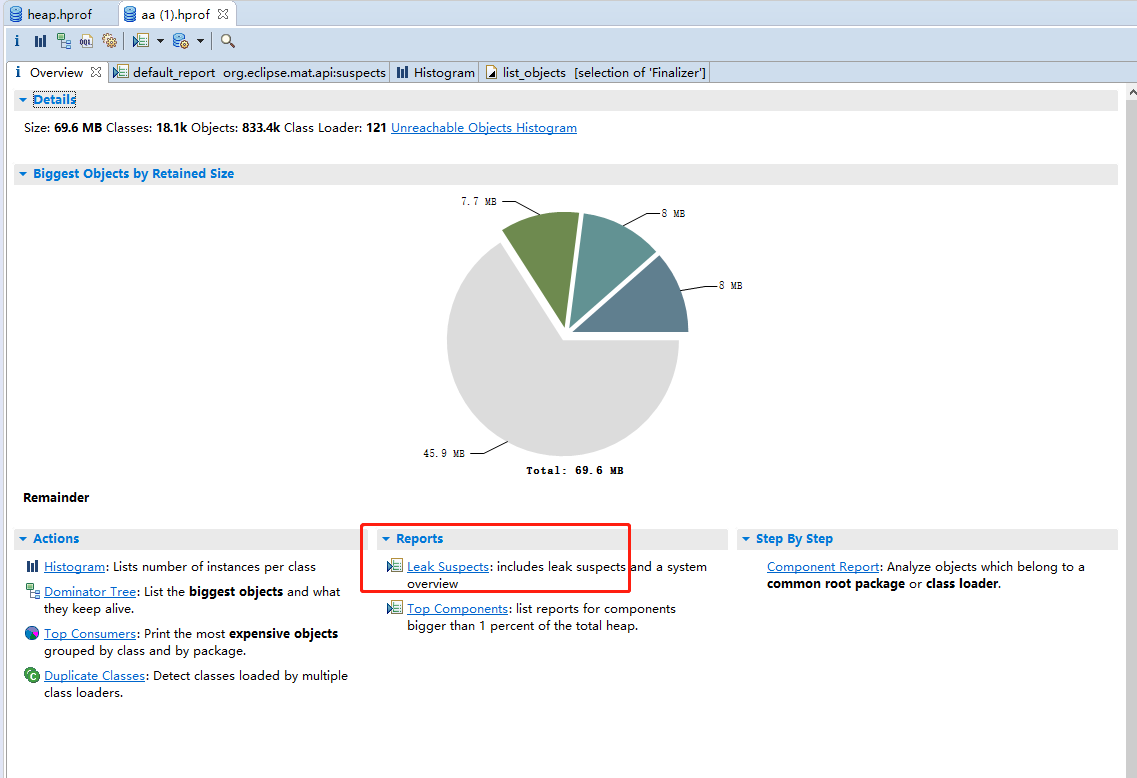Click the 'Total: 69.6 MB' chart label

point(574,471)
